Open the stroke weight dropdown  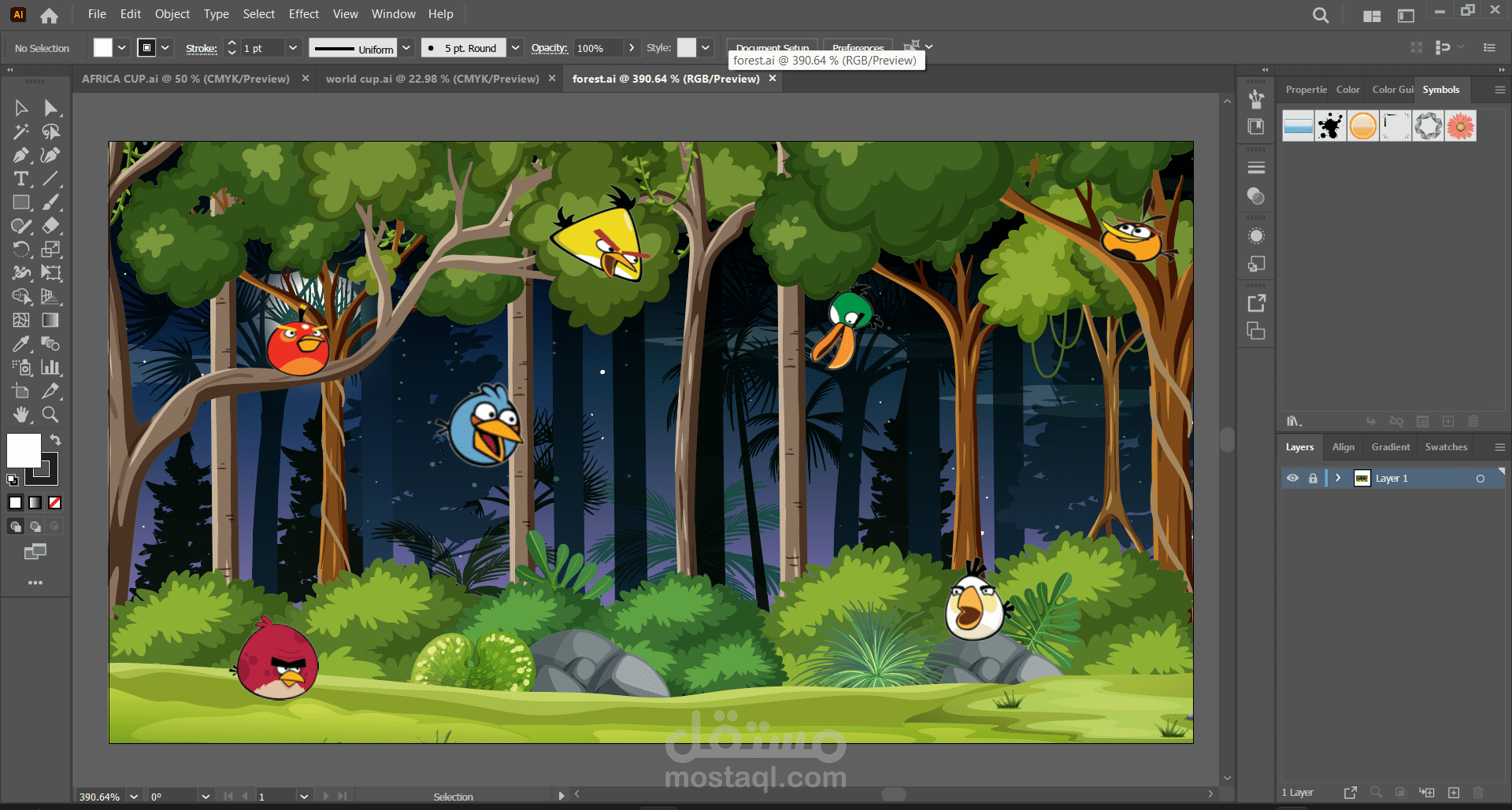(x=293, y=48)
